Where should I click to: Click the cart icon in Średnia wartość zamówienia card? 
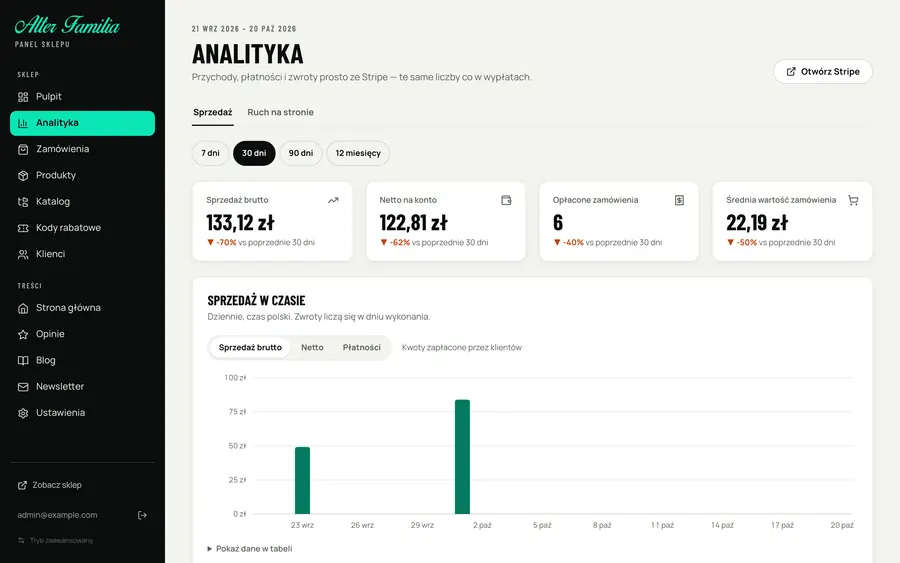853,200
